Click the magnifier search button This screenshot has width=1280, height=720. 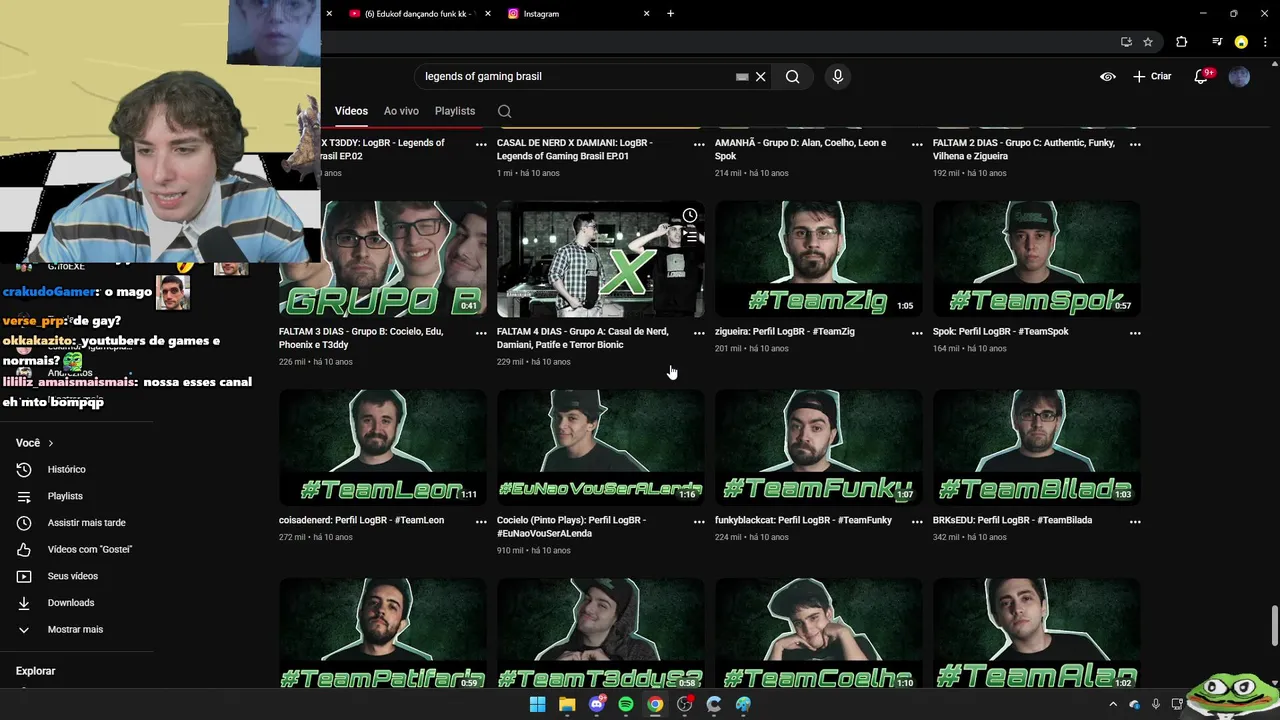click(x=792, y=76)
